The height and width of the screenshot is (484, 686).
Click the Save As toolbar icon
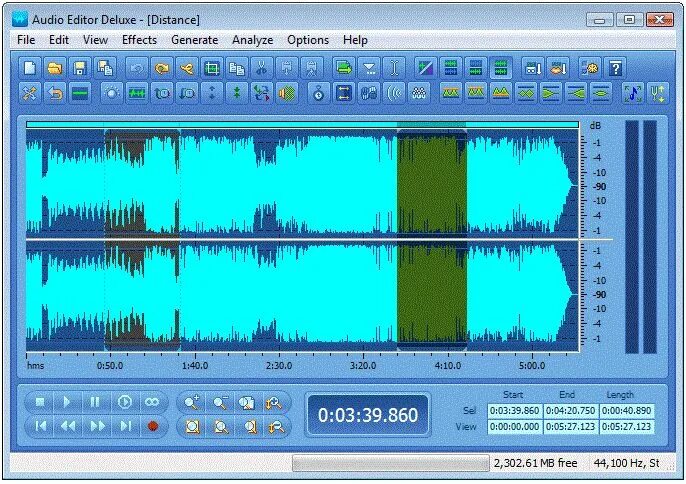[x=105, y=68]
